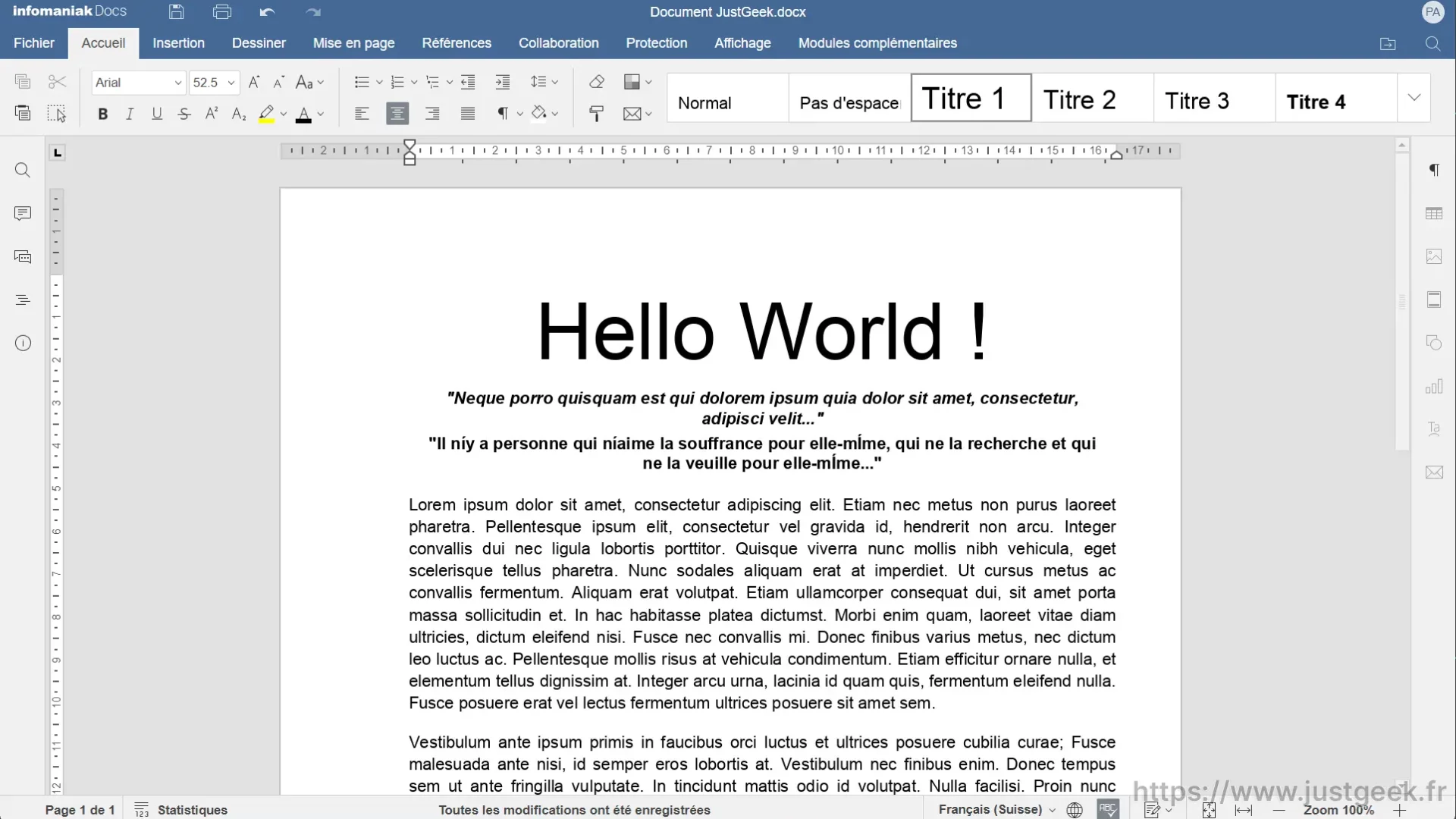The height and width of the screenshot is (819, 1456).
Task: Decrease paragraph indent
Action: pos(468,82)
